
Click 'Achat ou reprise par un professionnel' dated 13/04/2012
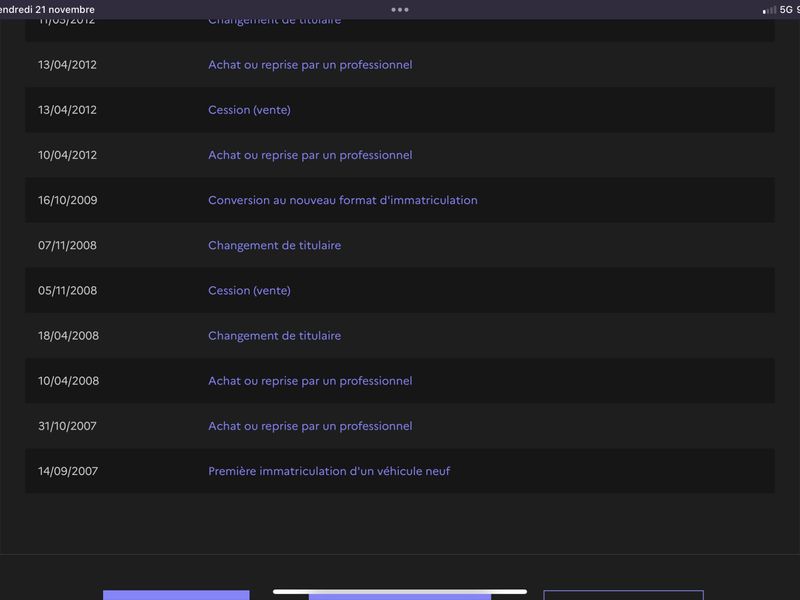[310, 65]
